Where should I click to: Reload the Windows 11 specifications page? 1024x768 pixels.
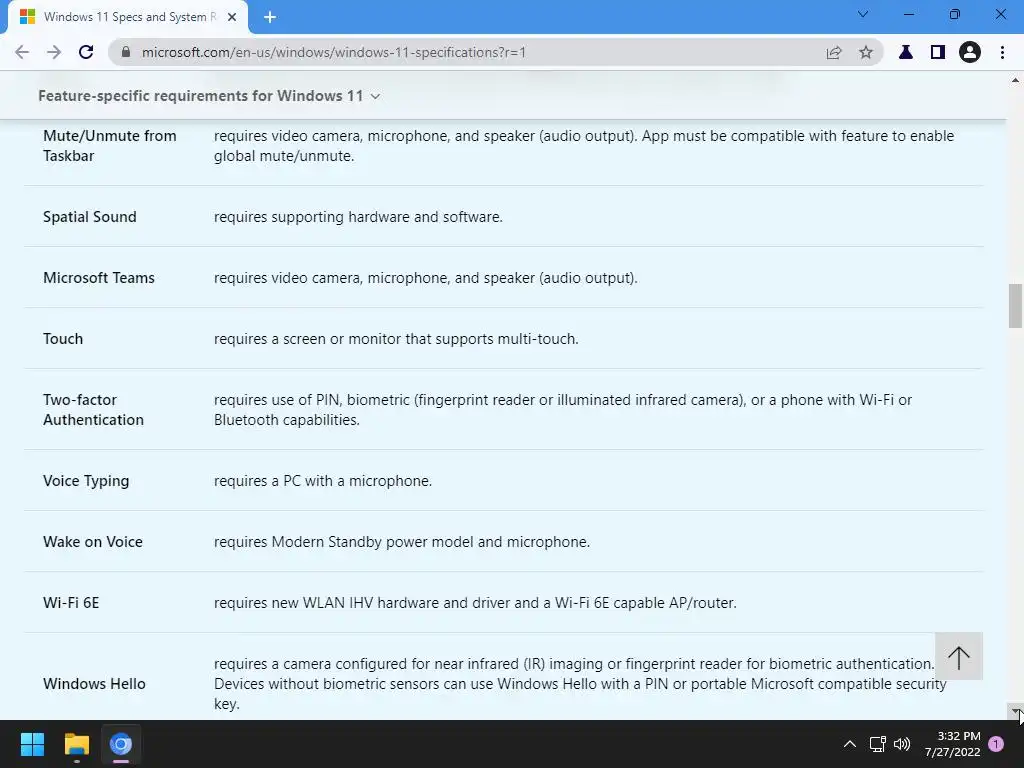pos(86,52)
